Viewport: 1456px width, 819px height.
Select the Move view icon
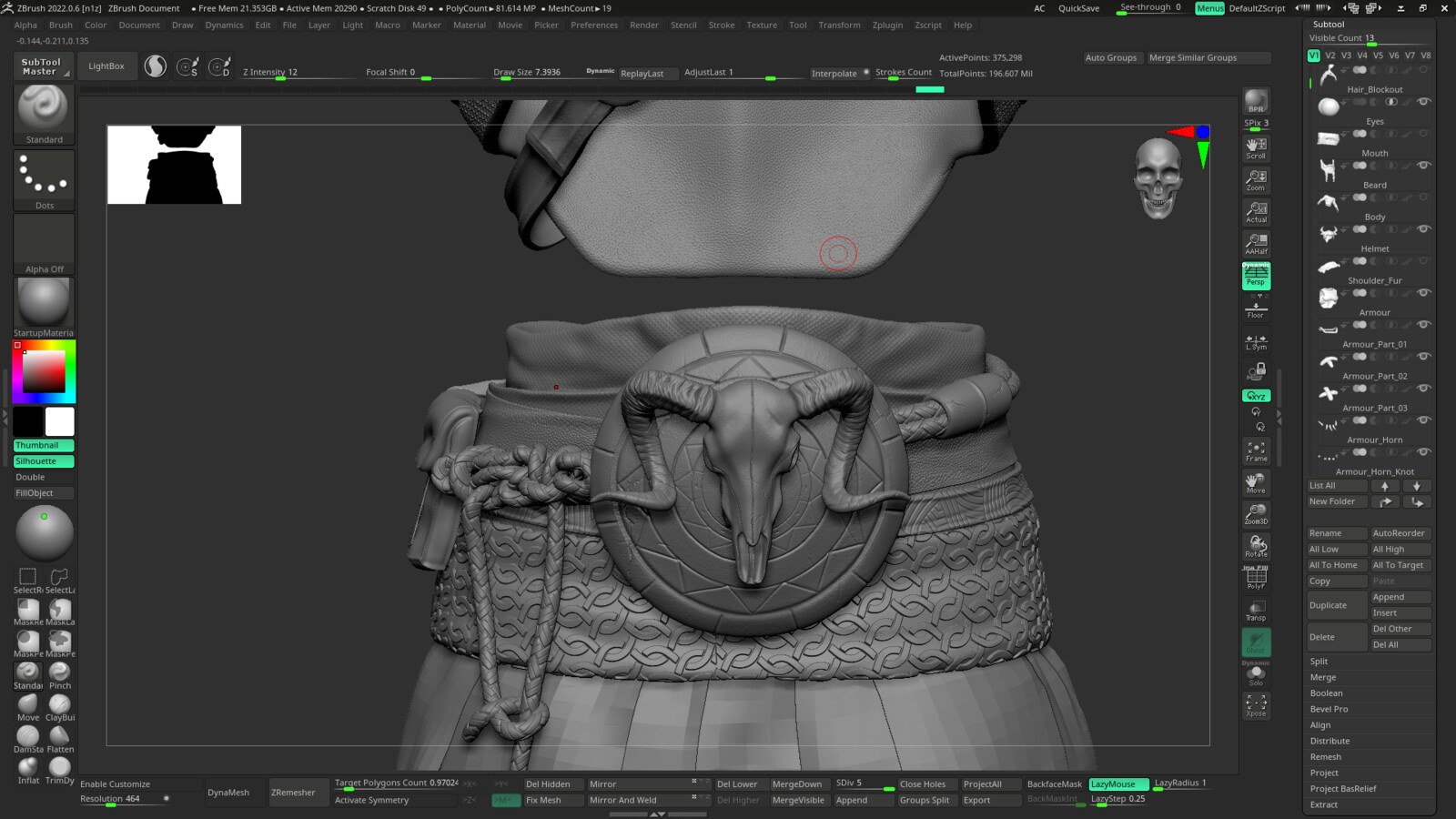point(1256,482)
